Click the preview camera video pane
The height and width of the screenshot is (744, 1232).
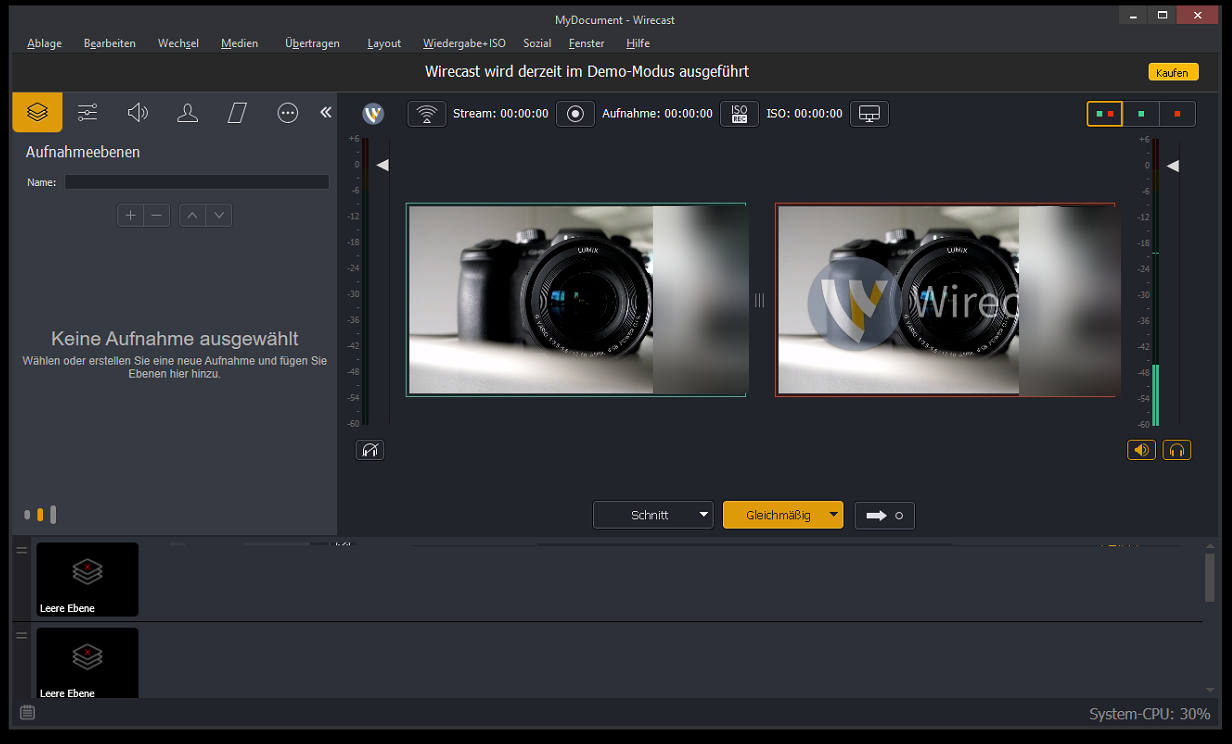576,300
